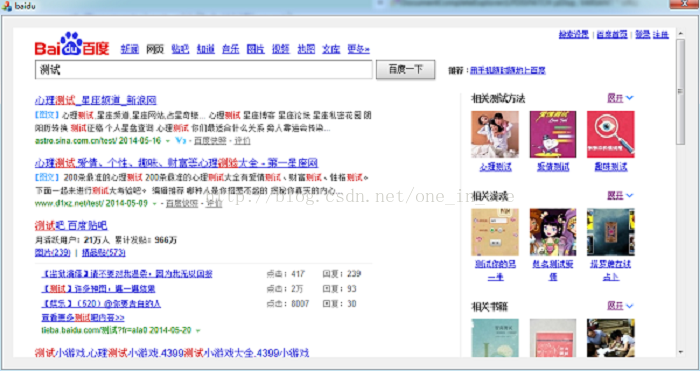The image size is (700, 371).
Task: Open the 知道 zhidao tab
Action: click(206, 49)
